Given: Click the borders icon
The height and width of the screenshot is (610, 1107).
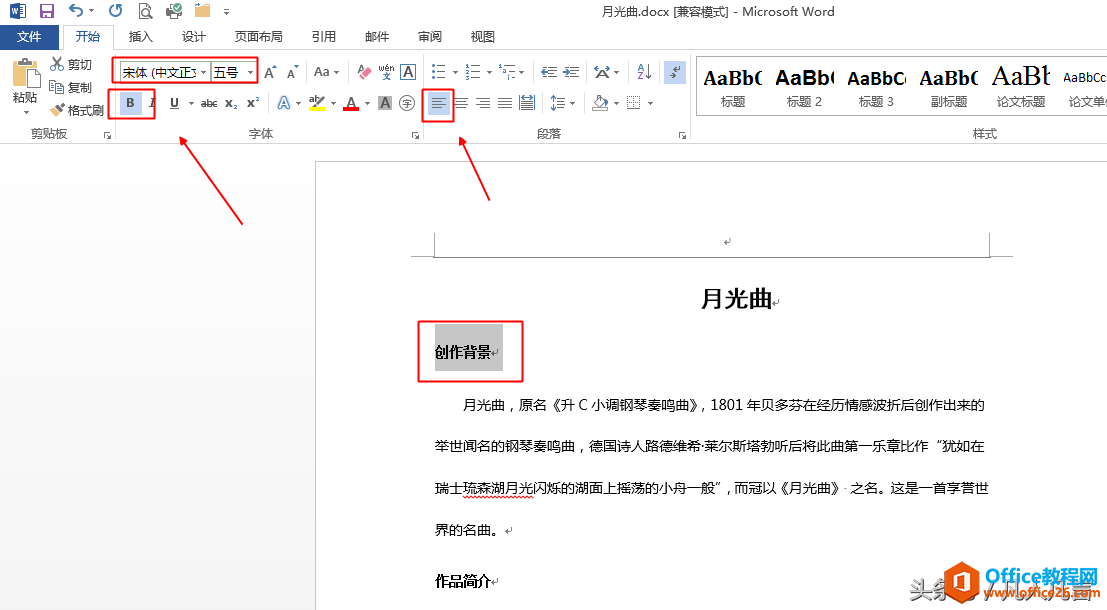Looking at the screenshot, I should click(634, 104).
